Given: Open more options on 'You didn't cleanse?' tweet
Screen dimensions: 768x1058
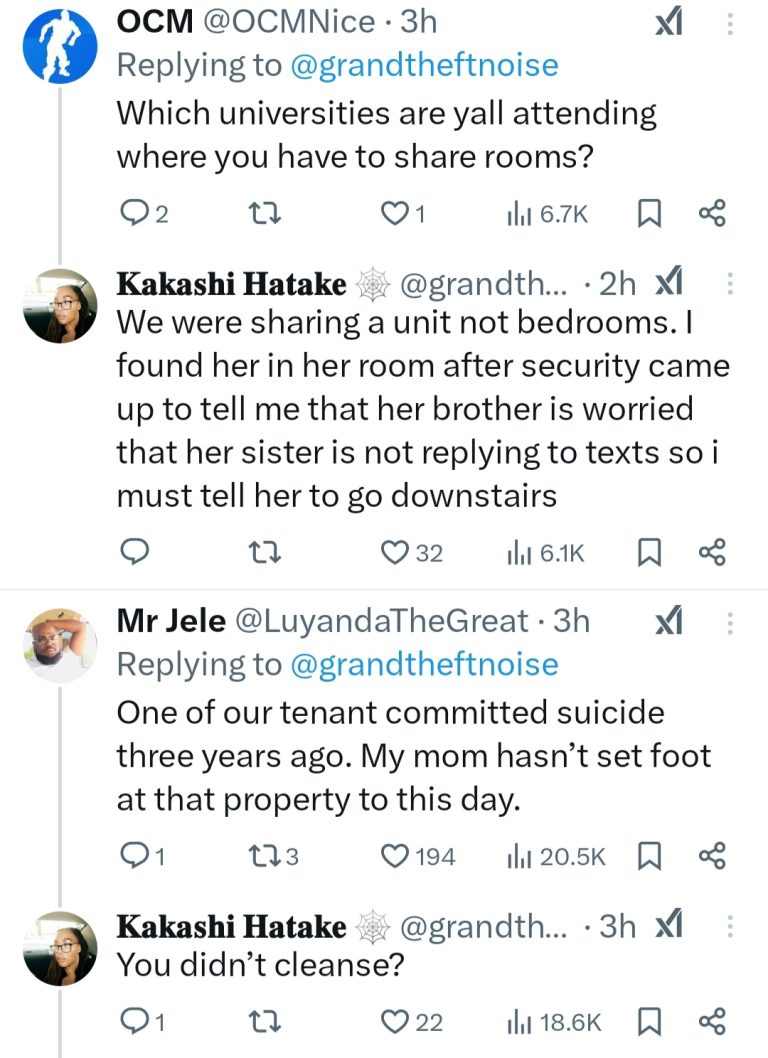Looking at the screenshot, I should [x=729, y=926].
